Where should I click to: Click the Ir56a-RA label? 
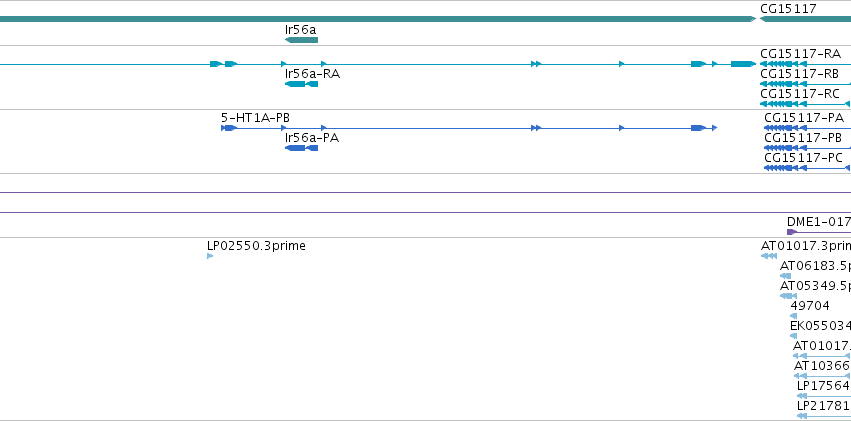(312, 74)
